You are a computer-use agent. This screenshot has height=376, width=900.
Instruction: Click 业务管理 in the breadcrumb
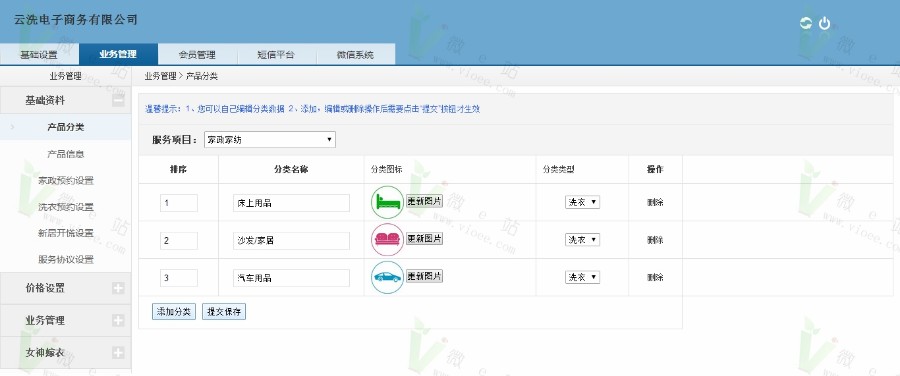coord(160,76)
